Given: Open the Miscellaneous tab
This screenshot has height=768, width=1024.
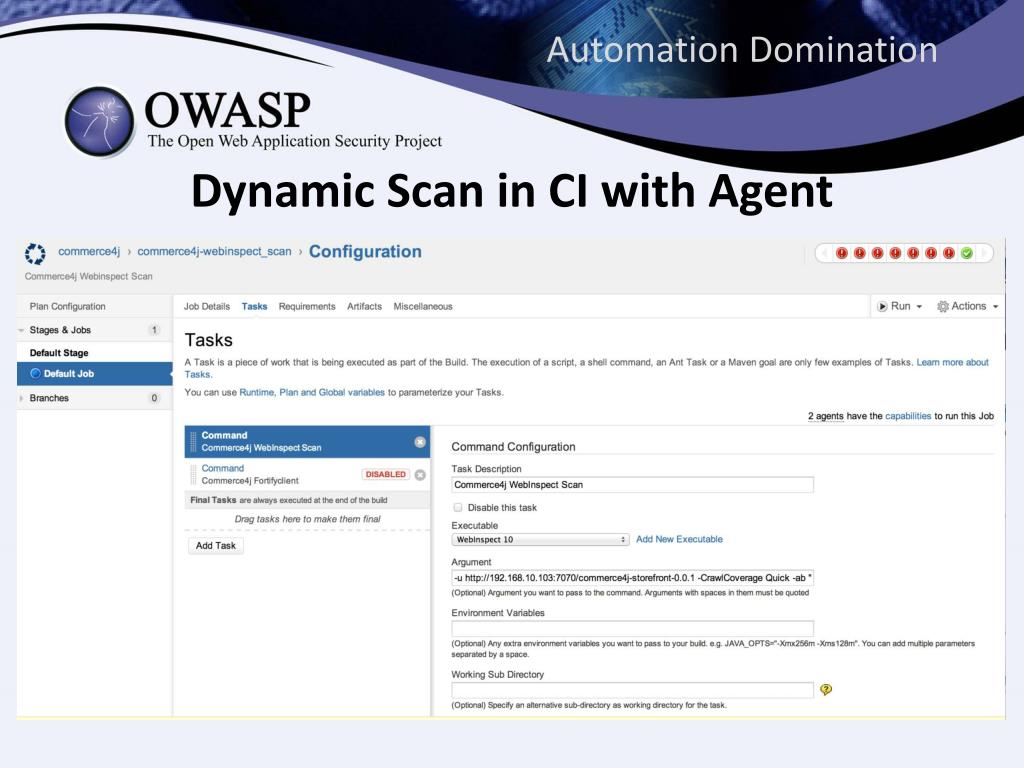Looking at the screenshot, I should [423, 306].
